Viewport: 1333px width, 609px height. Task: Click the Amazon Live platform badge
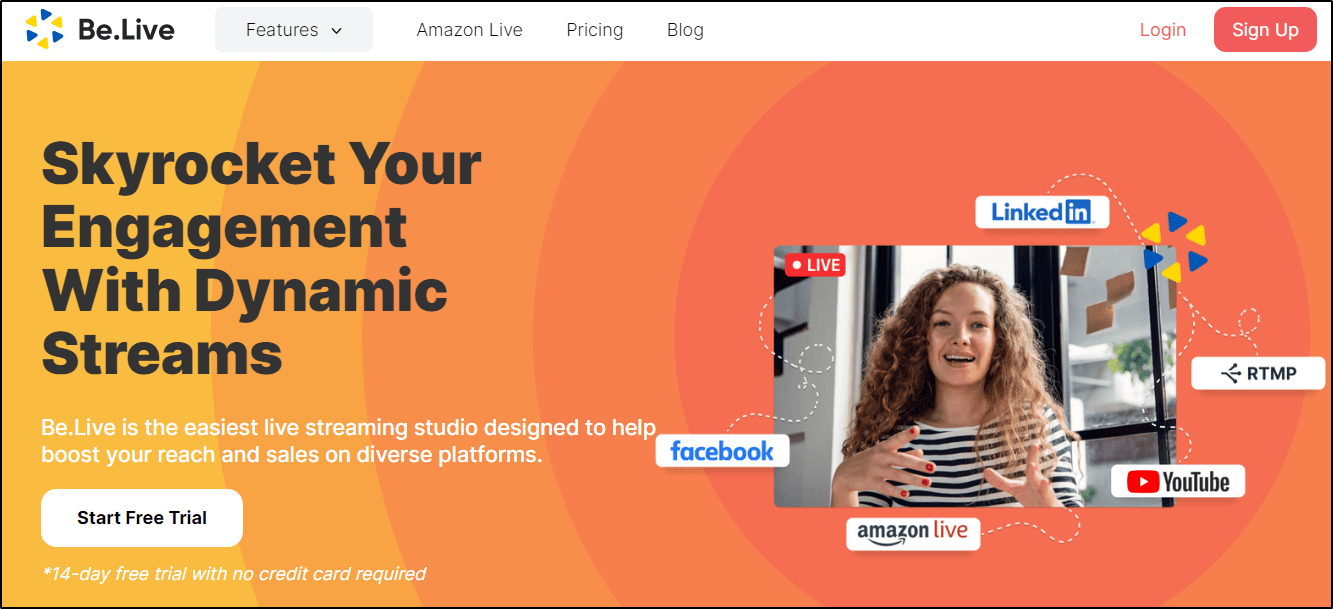point(913,533)
